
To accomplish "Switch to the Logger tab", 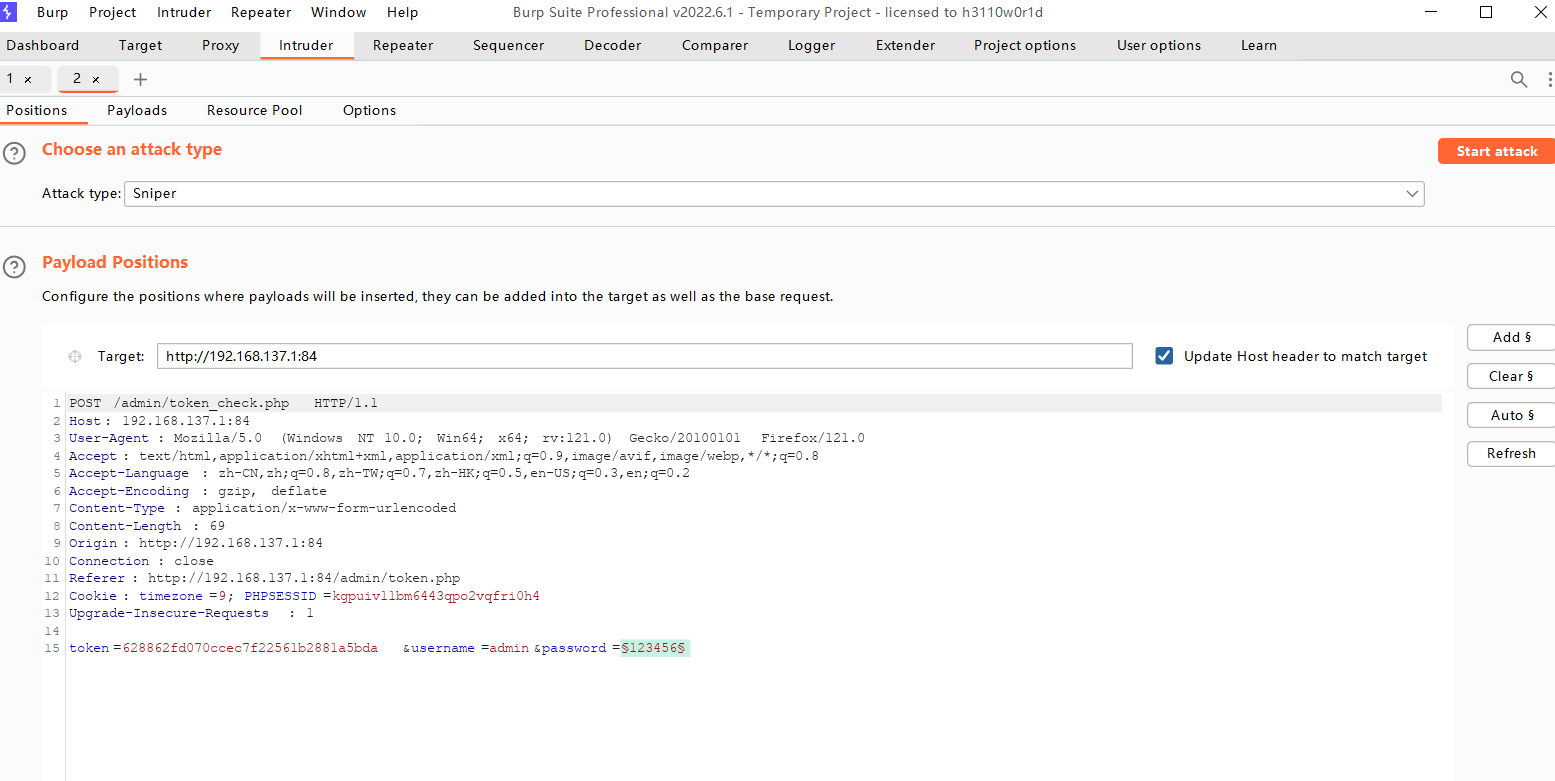I will 812,45.
